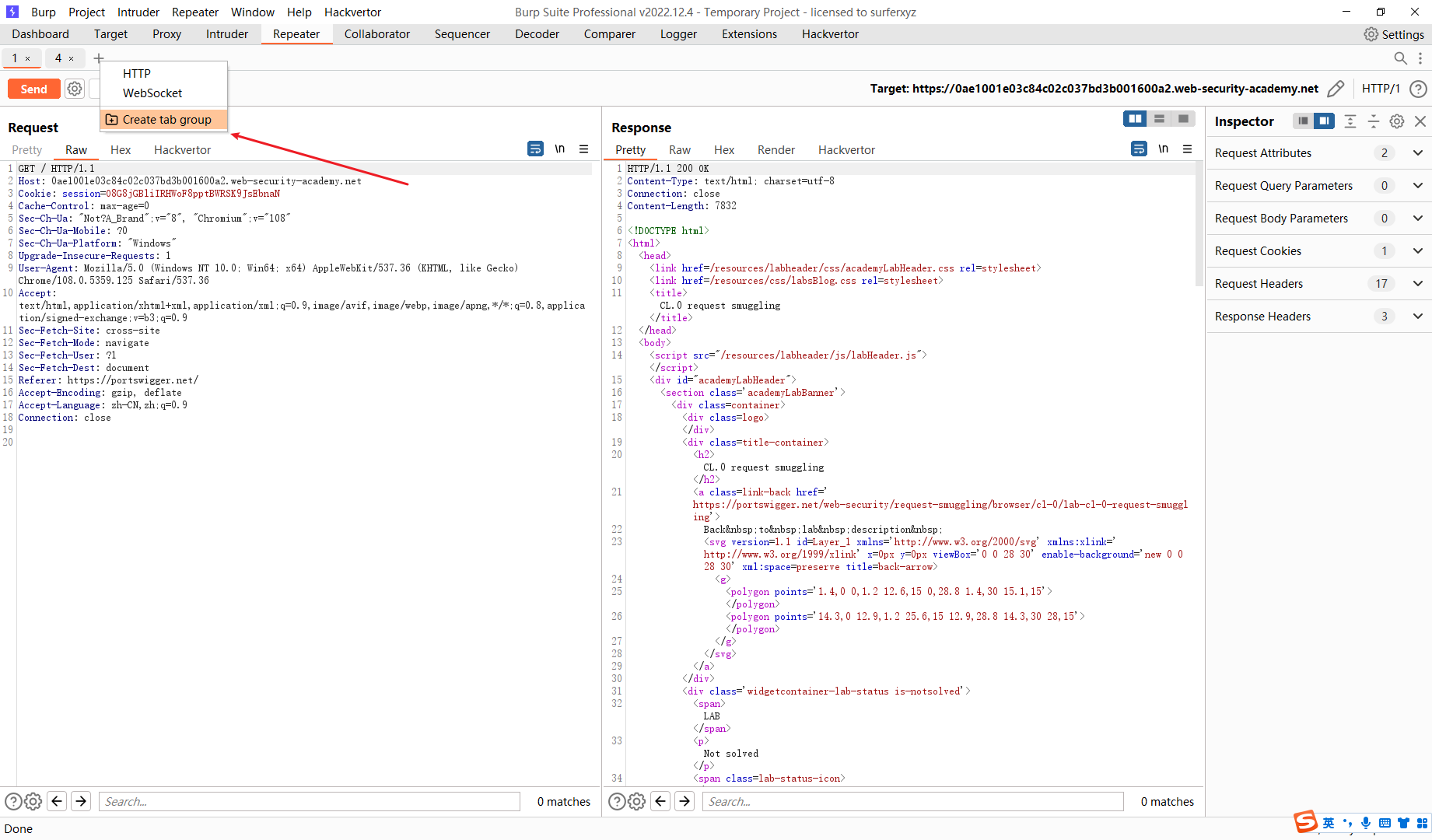Switch to the Collaborator tab

(377, 34)
